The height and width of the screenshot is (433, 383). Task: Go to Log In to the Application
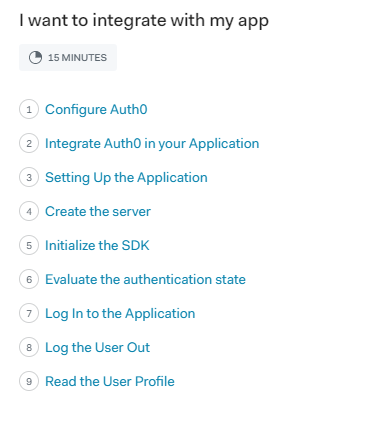coord(120,313)
